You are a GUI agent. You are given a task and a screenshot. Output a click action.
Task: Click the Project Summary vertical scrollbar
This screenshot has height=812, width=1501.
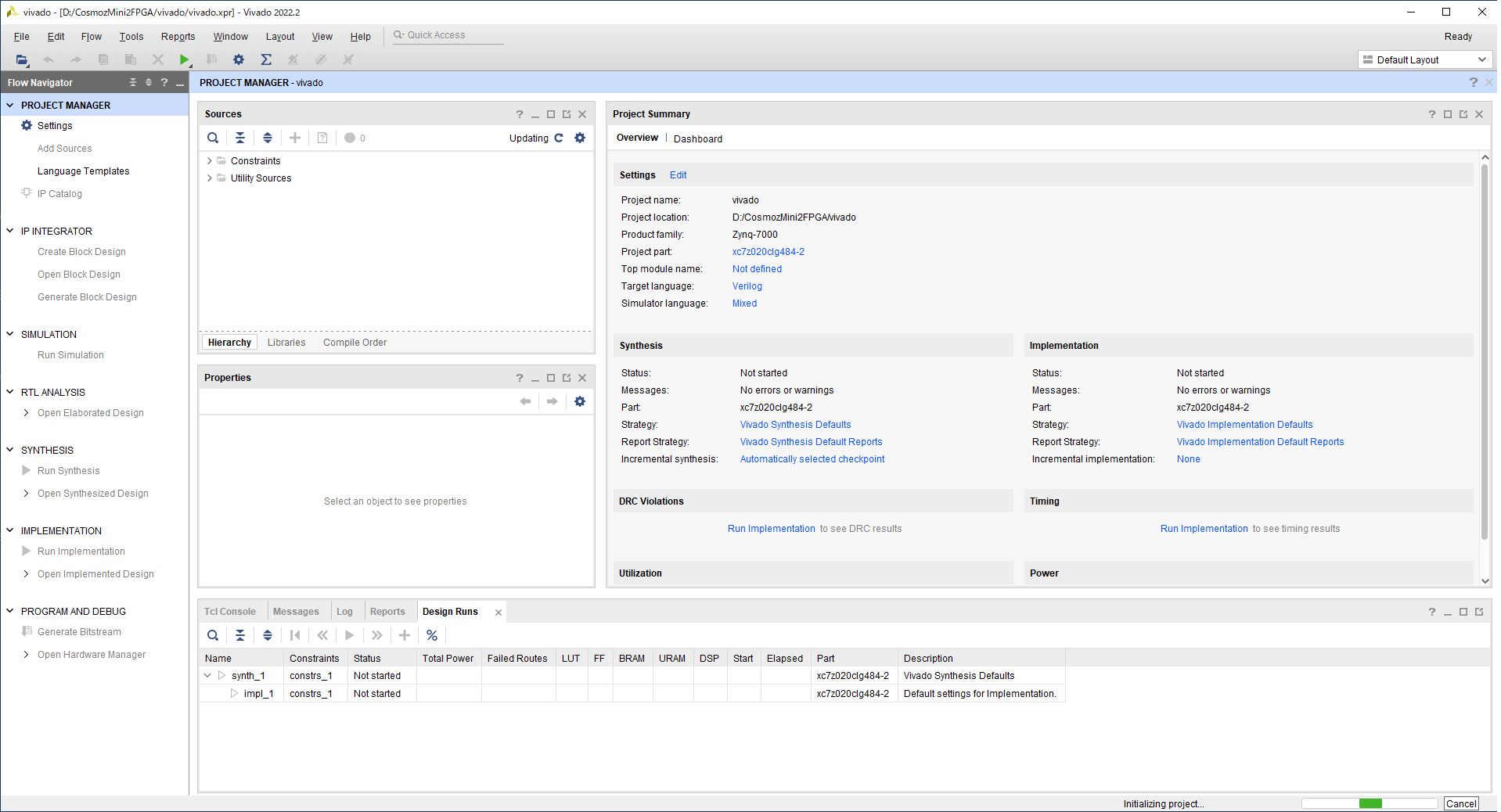1484,352
